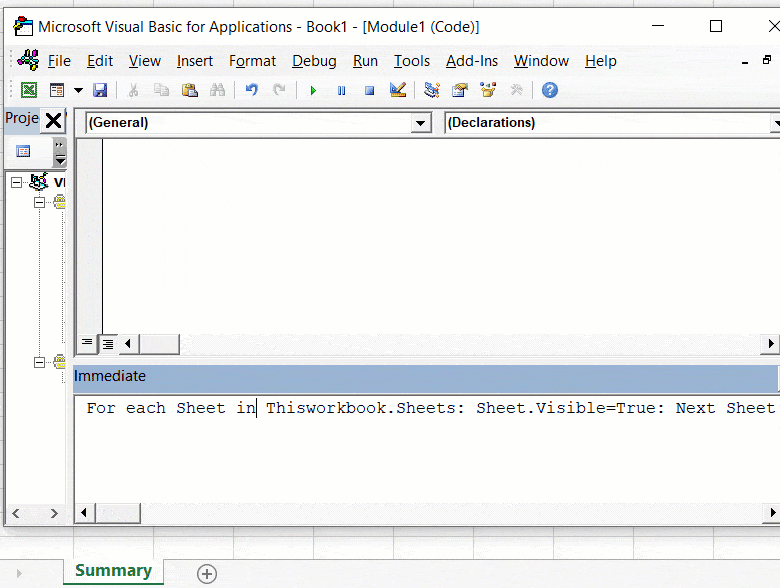Click the Immediate window title bar
The image size is (780, 588).
click(x=426, y=377)
